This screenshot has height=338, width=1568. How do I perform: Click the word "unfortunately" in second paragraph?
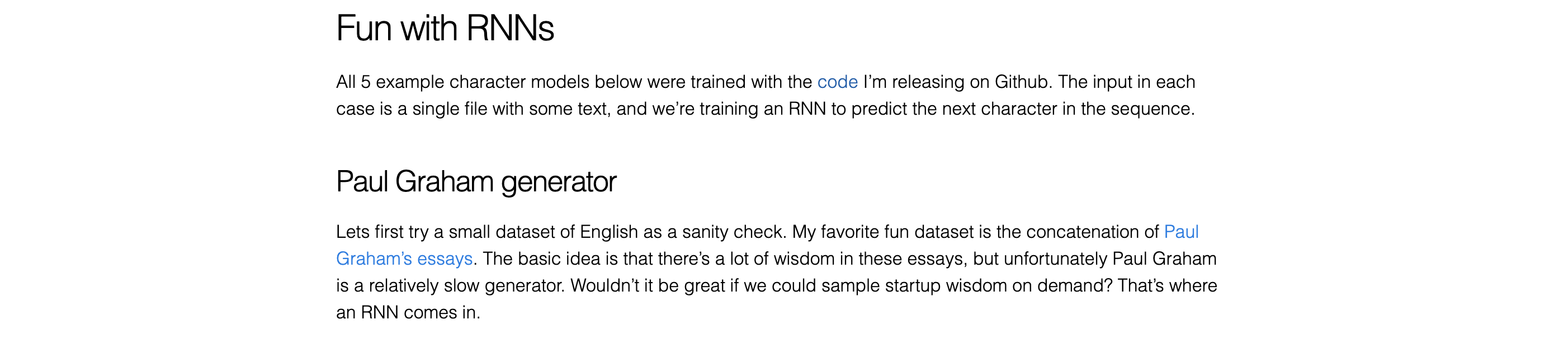coord(1055,258)
